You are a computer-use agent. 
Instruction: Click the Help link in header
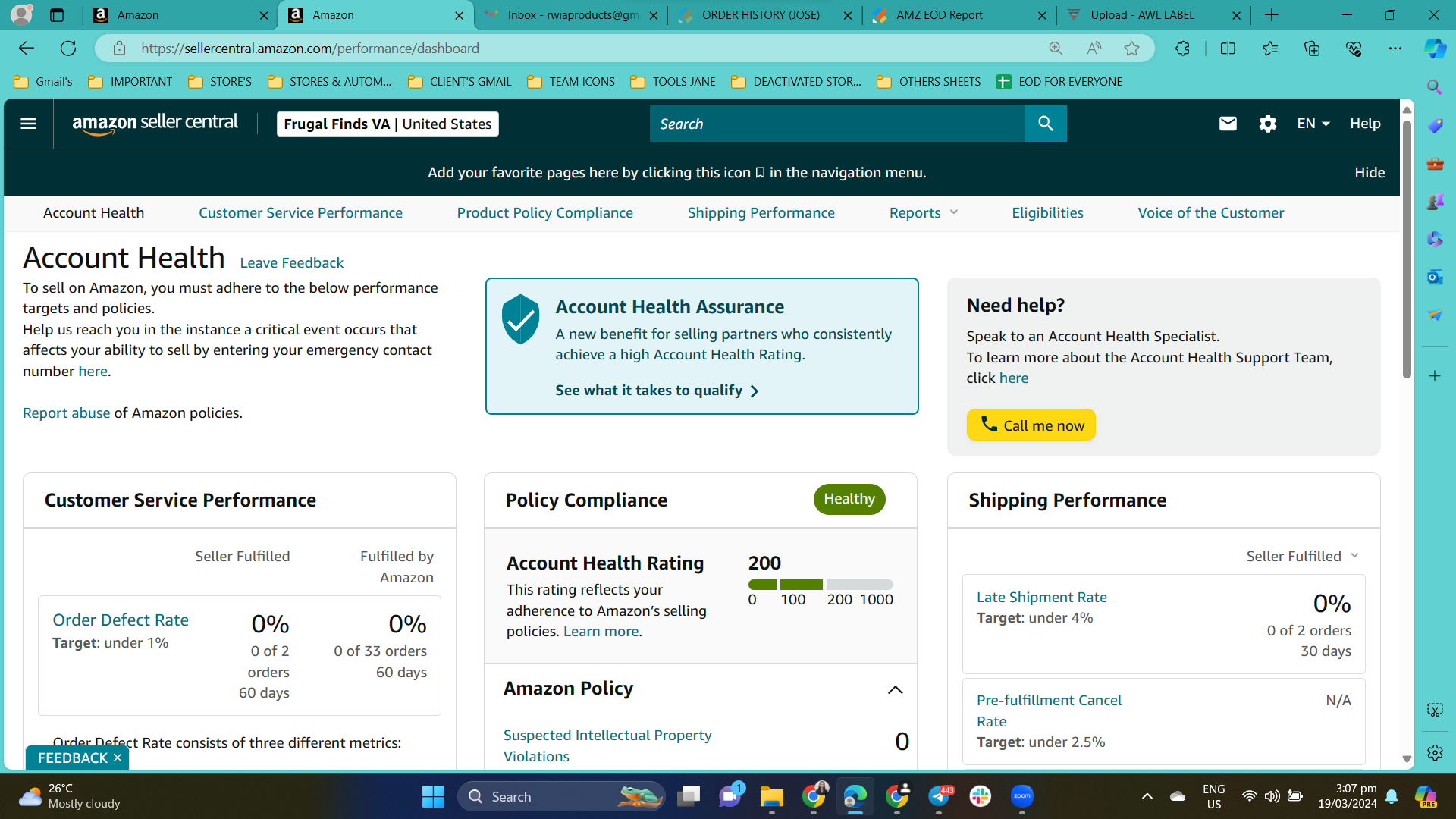point(1365,124)
